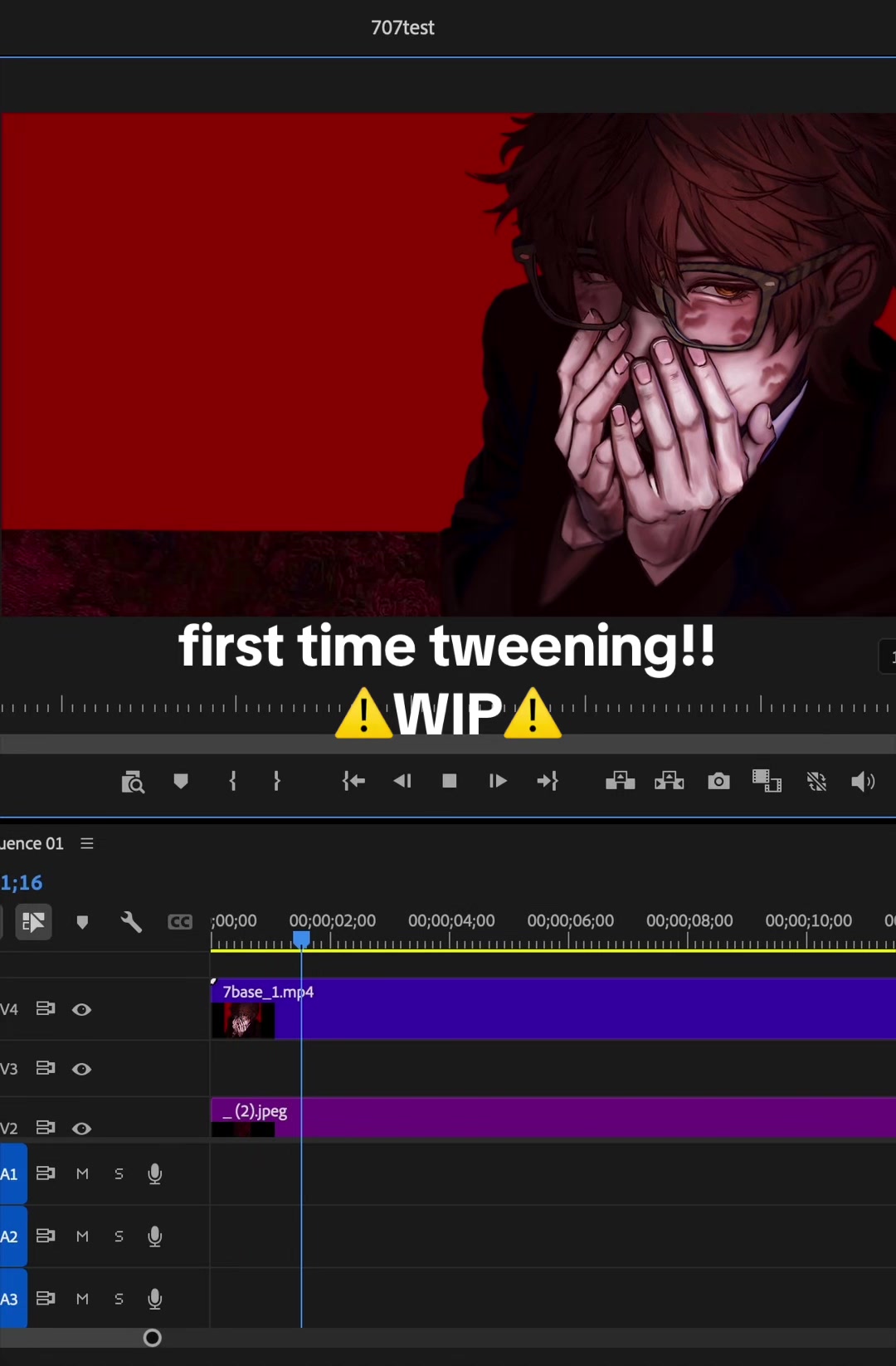
Task: Enable voice-over record on A1
Action: pos(154,1173)
